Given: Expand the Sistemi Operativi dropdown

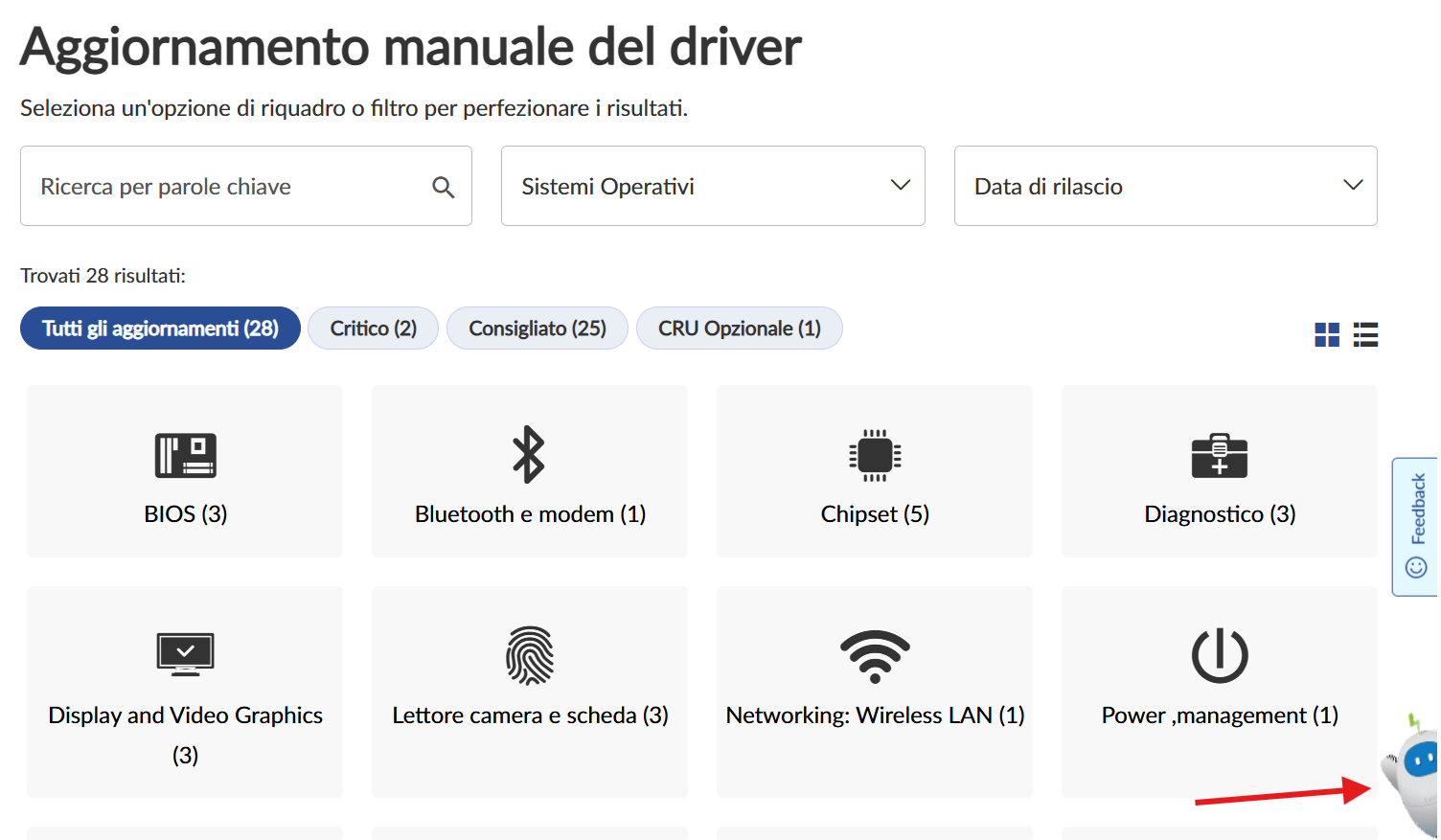Looking at the screenshot, I should click(x=713, y=186).
